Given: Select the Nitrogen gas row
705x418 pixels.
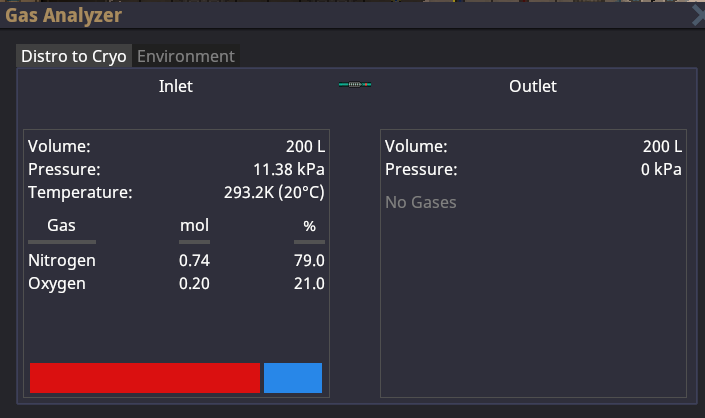Looking at the screenshot, I should (176, 261).
